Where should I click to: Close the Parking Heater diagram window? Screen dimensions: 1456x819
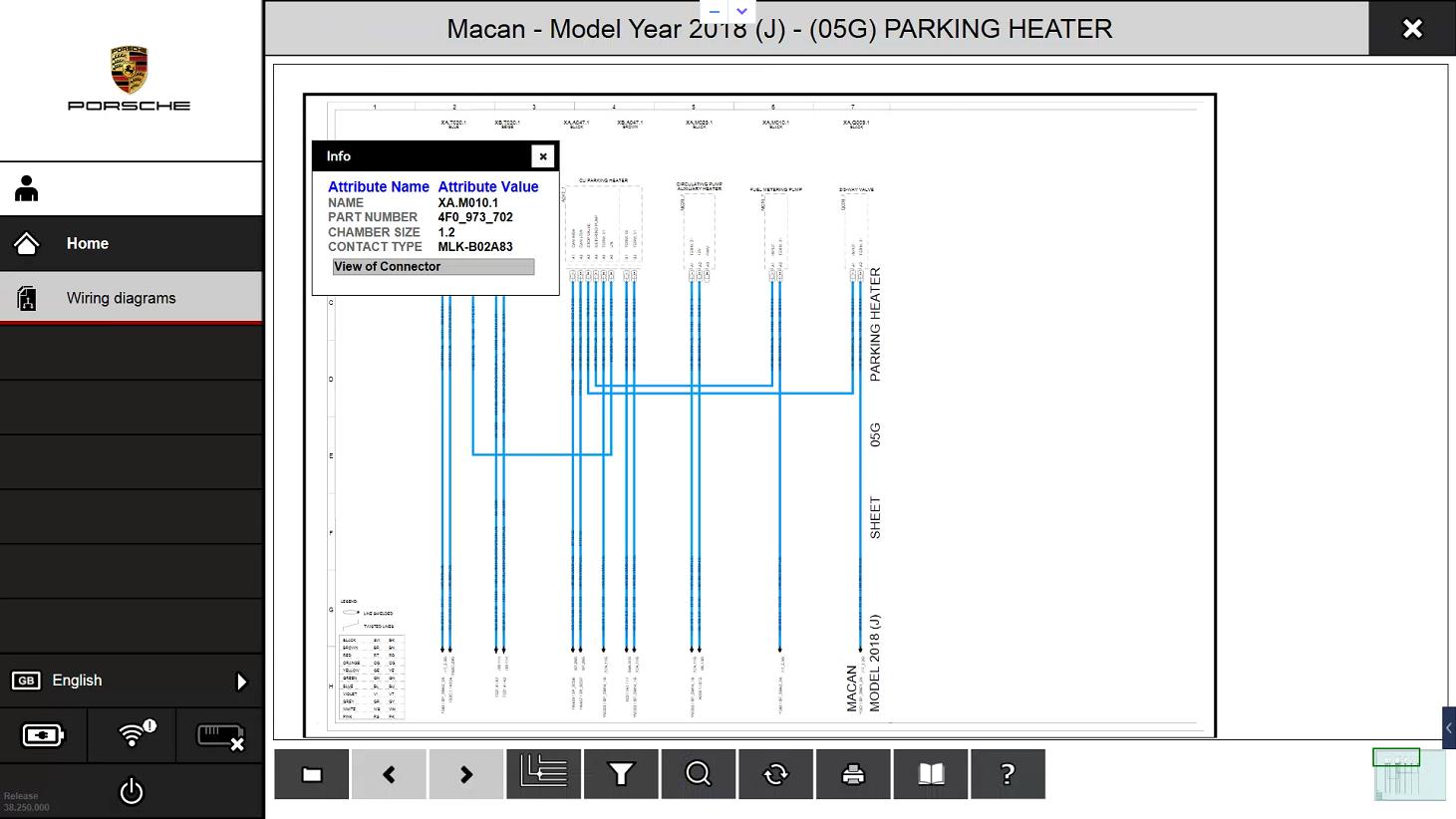coord(1412,28)
